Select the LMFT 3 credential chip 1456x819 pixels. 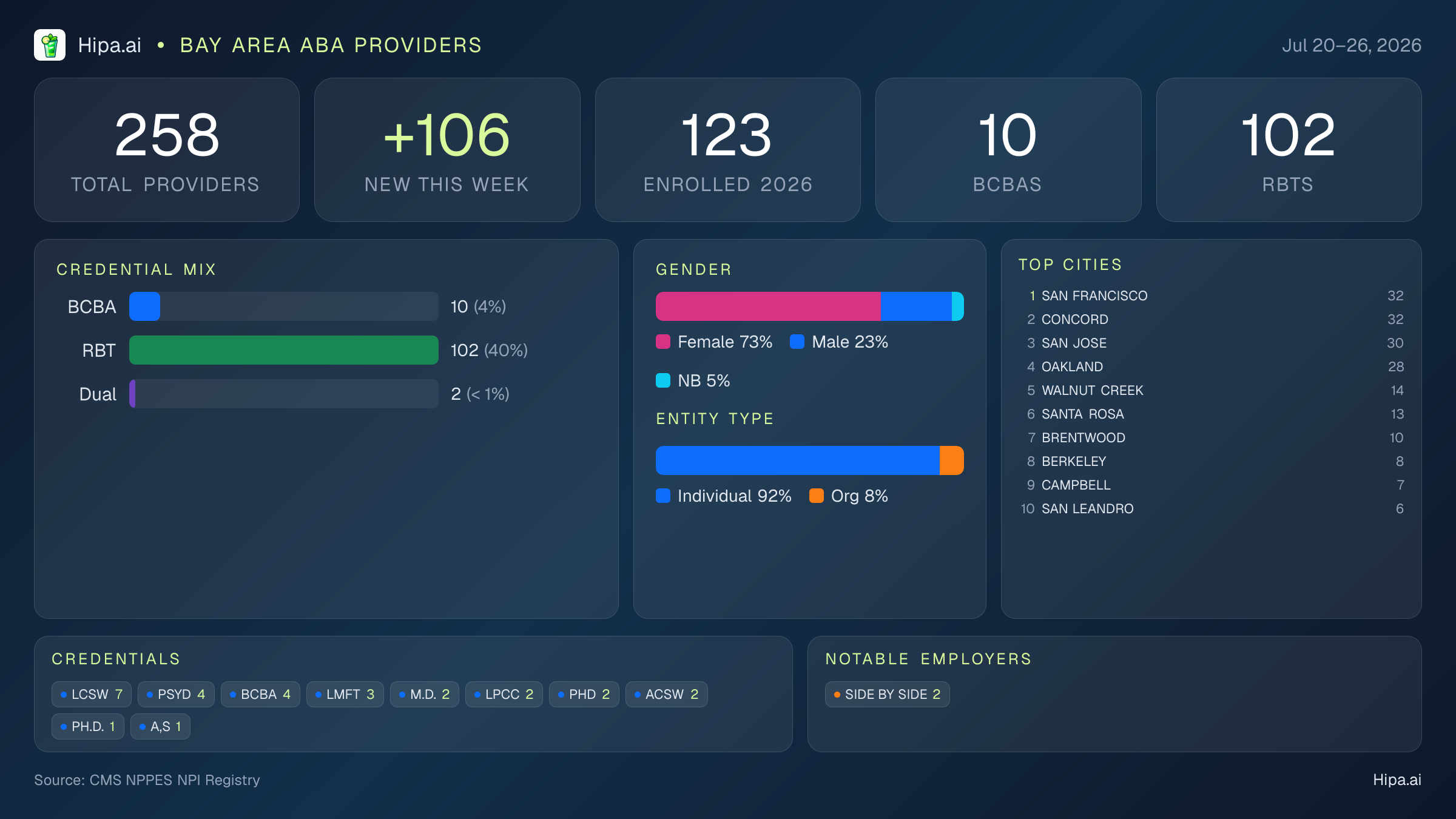[x=345, y=694]
